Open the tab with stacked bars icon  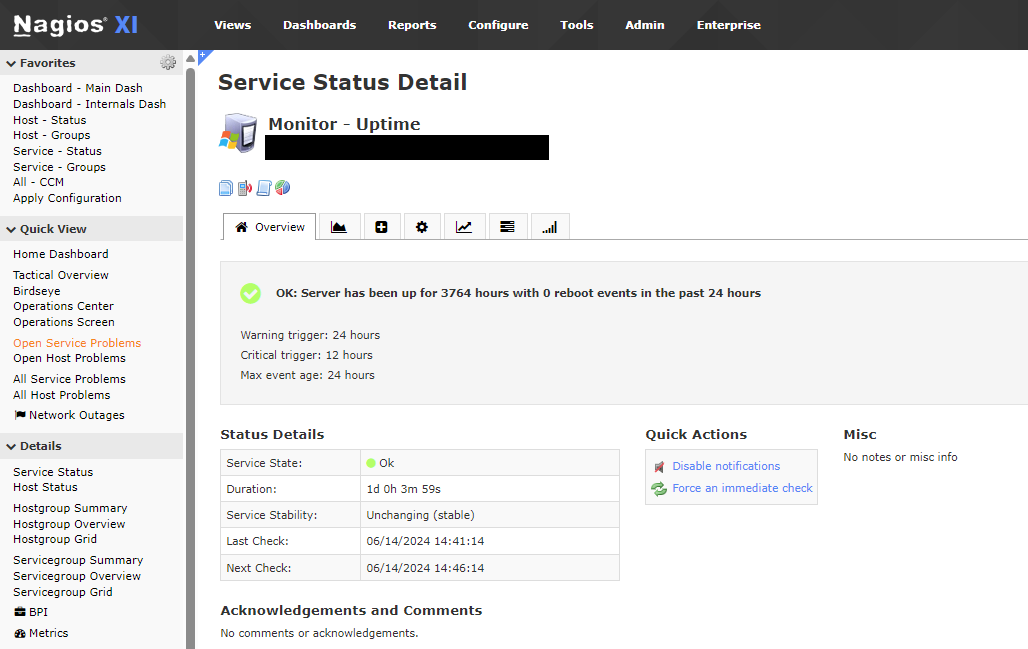(x=507, y=227)
